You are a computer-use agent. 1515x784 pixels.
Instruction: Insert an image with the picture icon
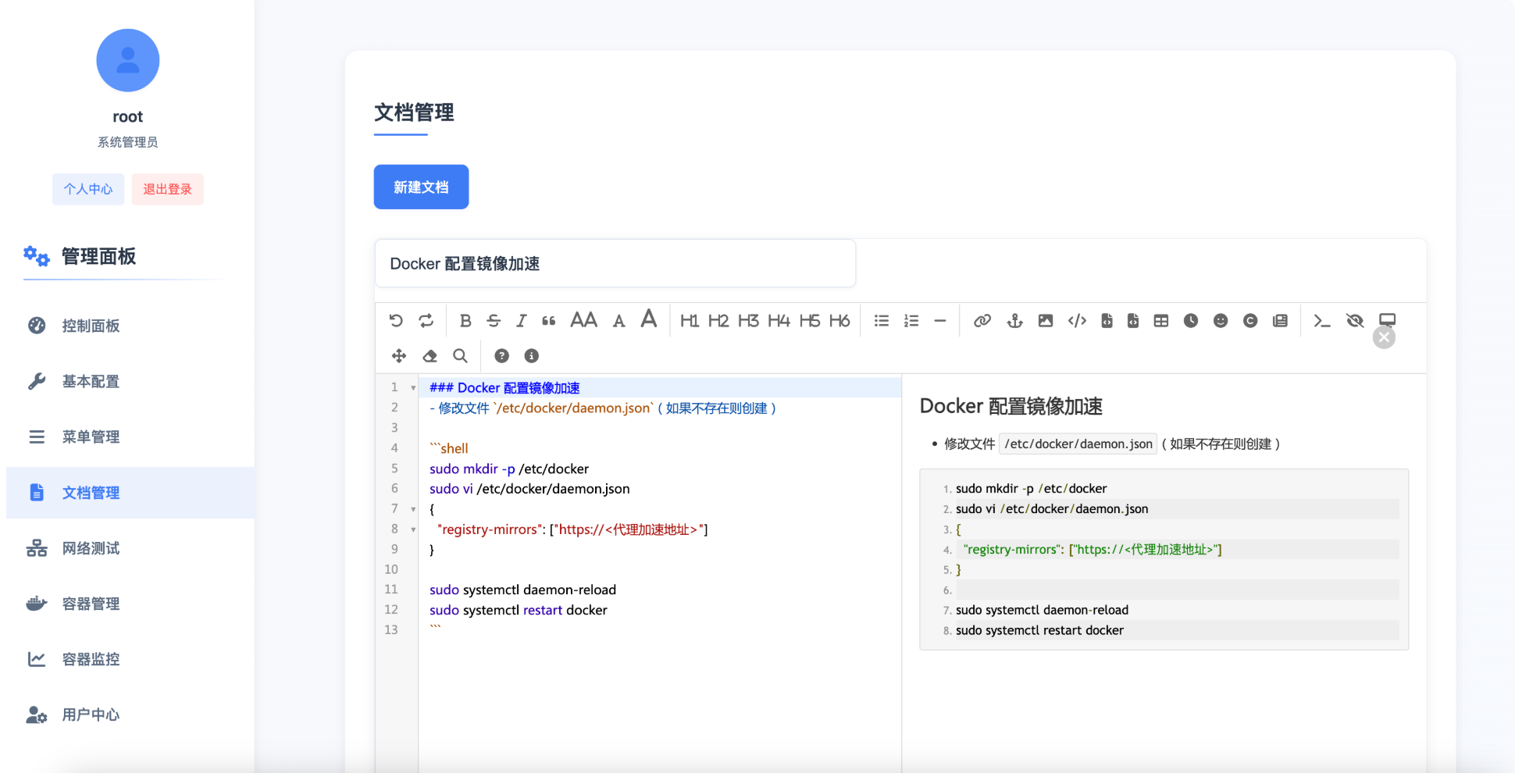coord(1046,320)
